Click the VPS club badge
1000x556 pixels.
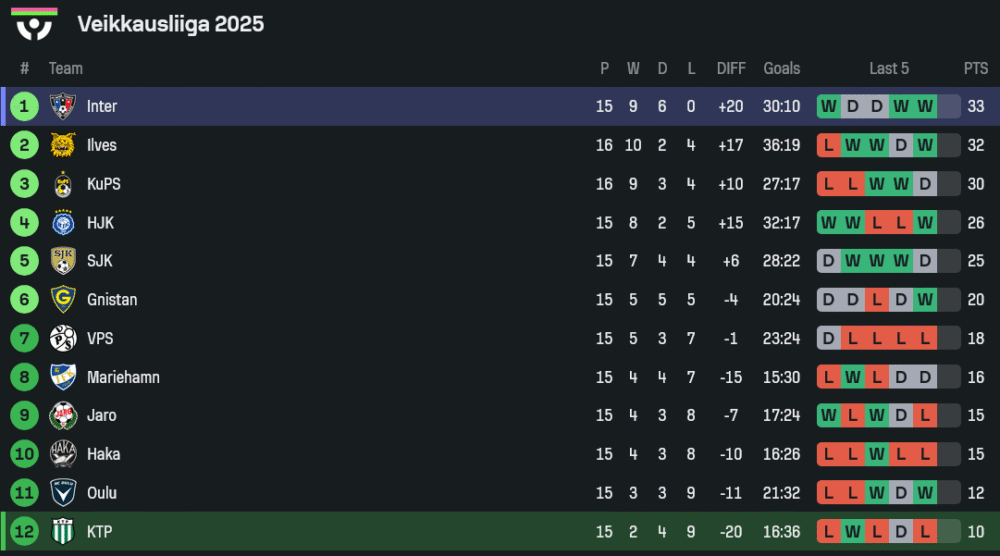(x=63, y=339)
